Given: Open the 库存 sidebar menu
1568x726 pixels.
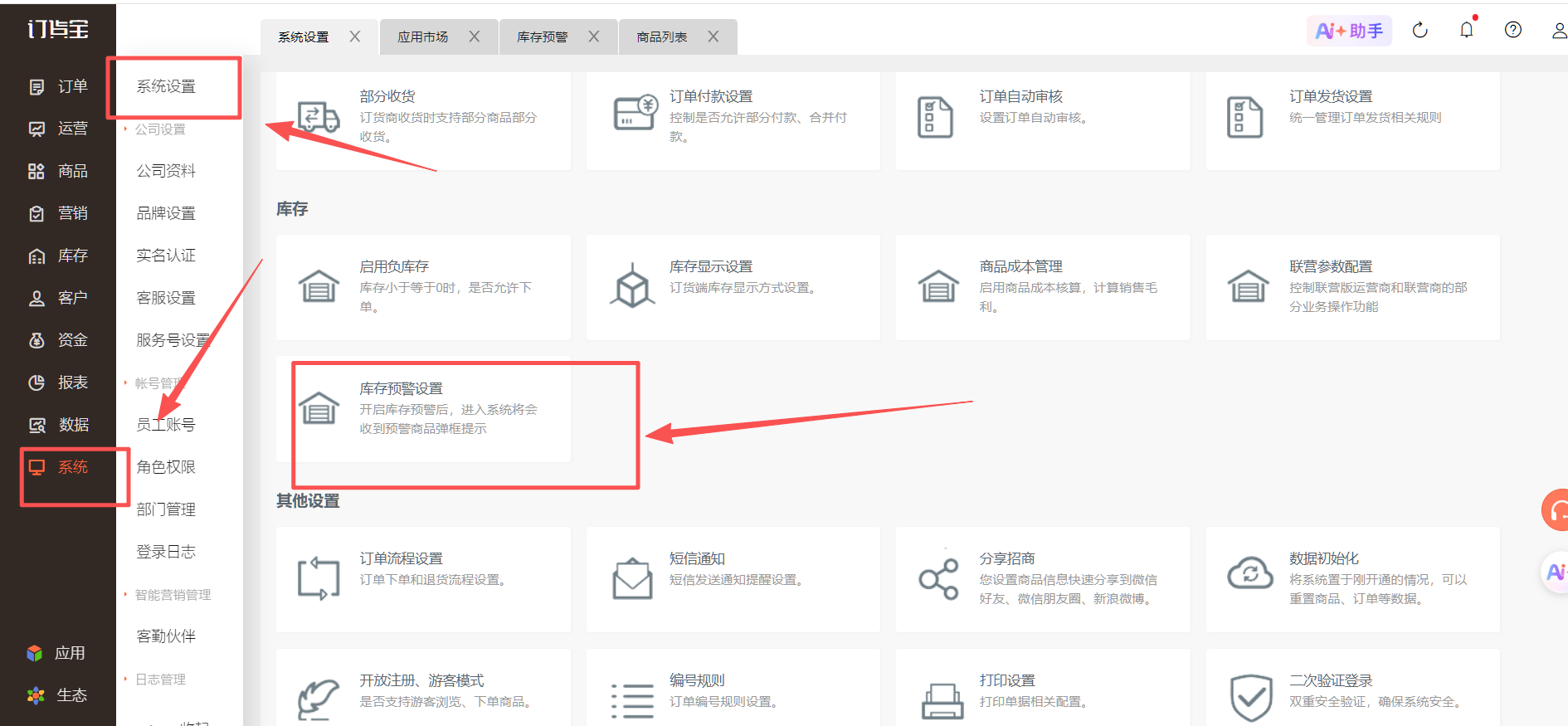Looking at the screenshot, I should coord(58,256).
